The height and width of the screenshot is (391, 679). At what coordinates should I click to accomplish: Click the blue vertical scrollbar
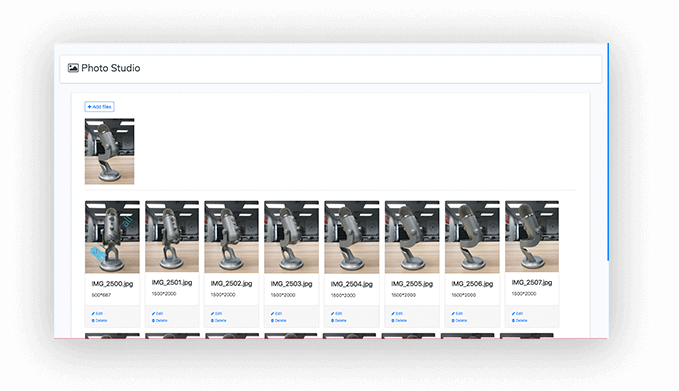click(608, 152)
